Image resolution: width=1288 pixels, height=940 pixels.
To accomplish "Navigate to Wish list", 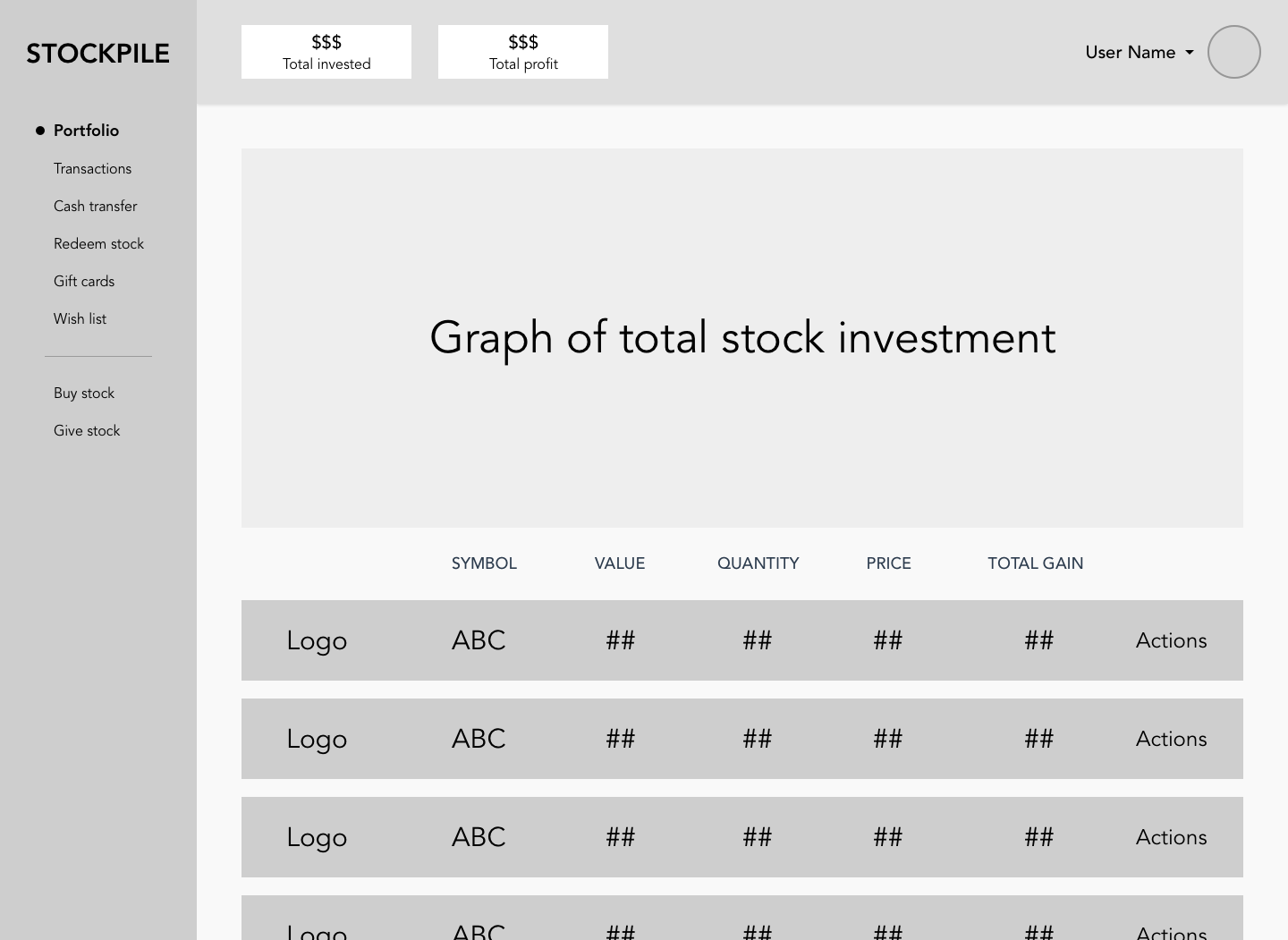I will [x=80, y=319].
